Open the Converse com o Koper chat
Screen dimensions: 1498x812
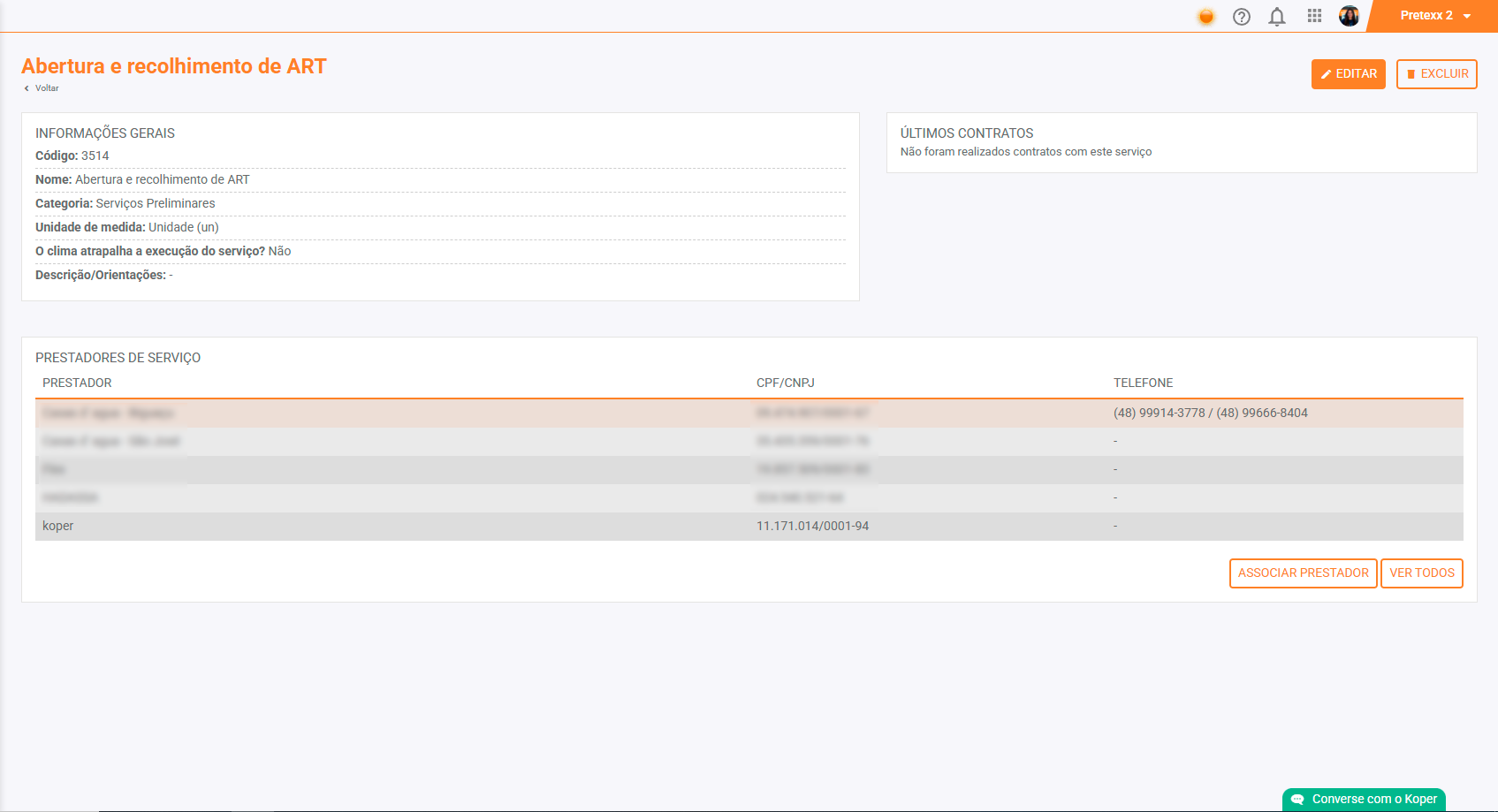[1364, 799]
